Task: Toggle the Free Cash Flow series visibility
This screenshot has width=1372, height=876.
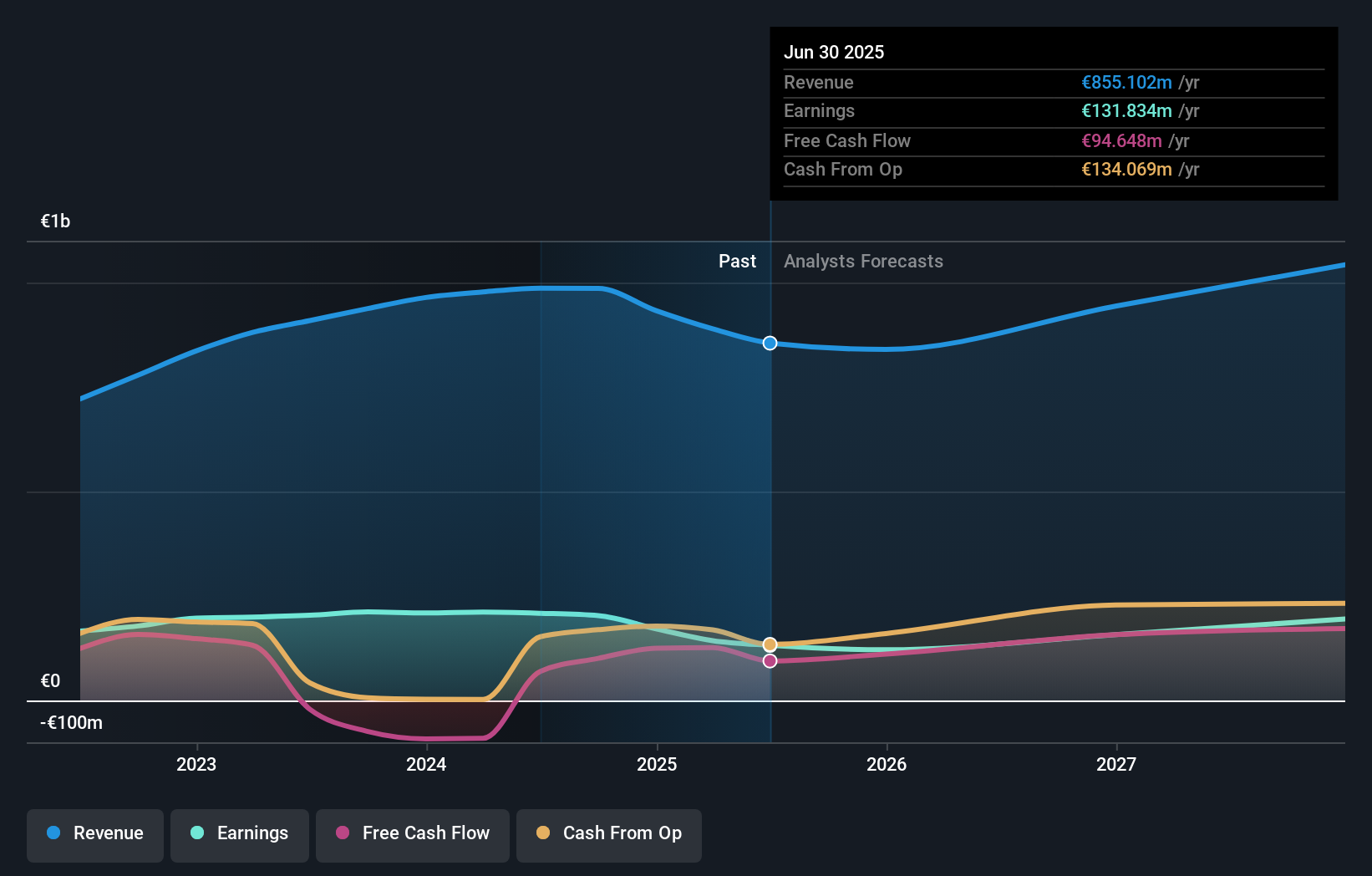Action: (x=412, y=833)
